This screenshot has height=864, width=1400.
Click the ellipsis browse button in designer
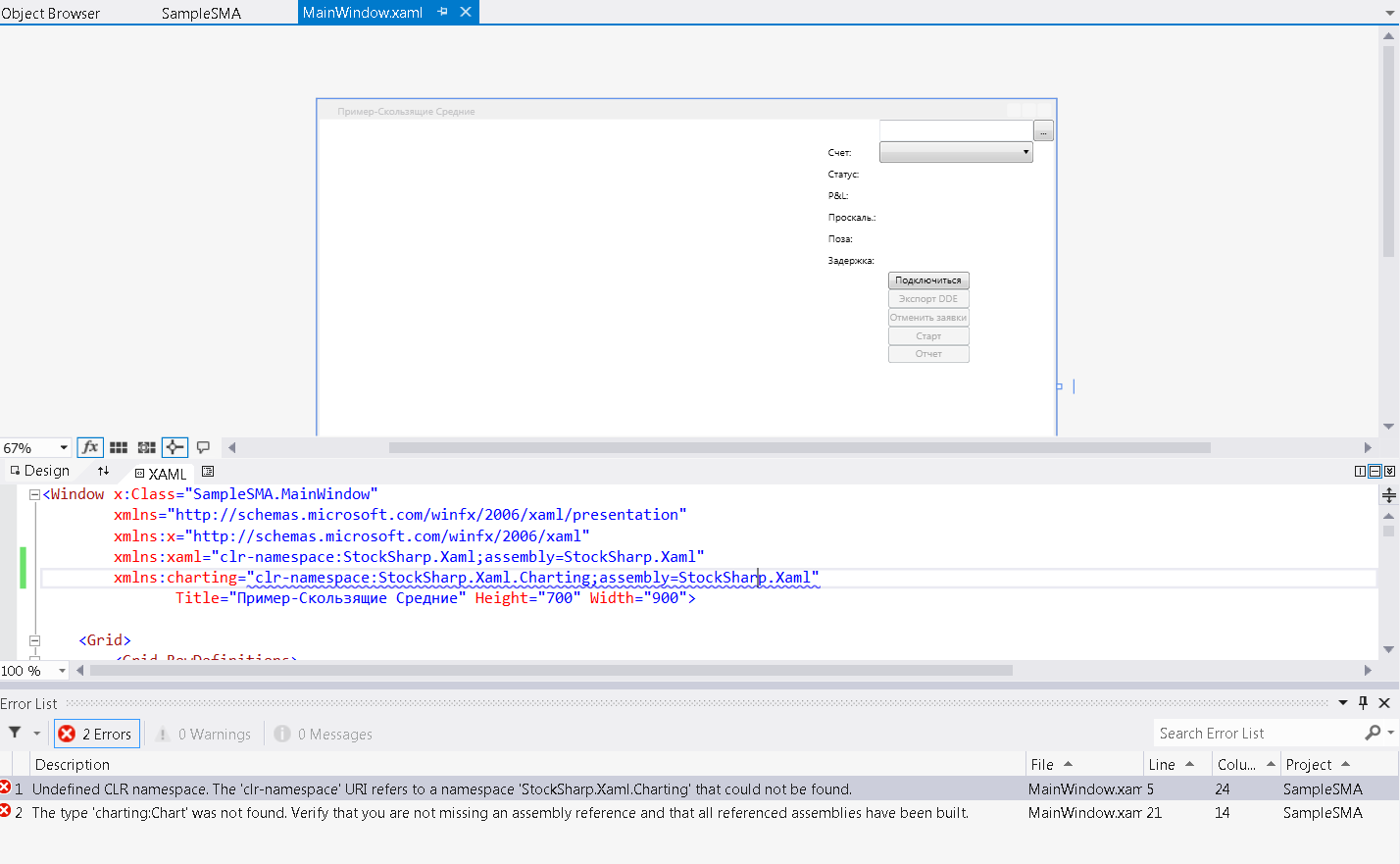[x=1043, y=130]
